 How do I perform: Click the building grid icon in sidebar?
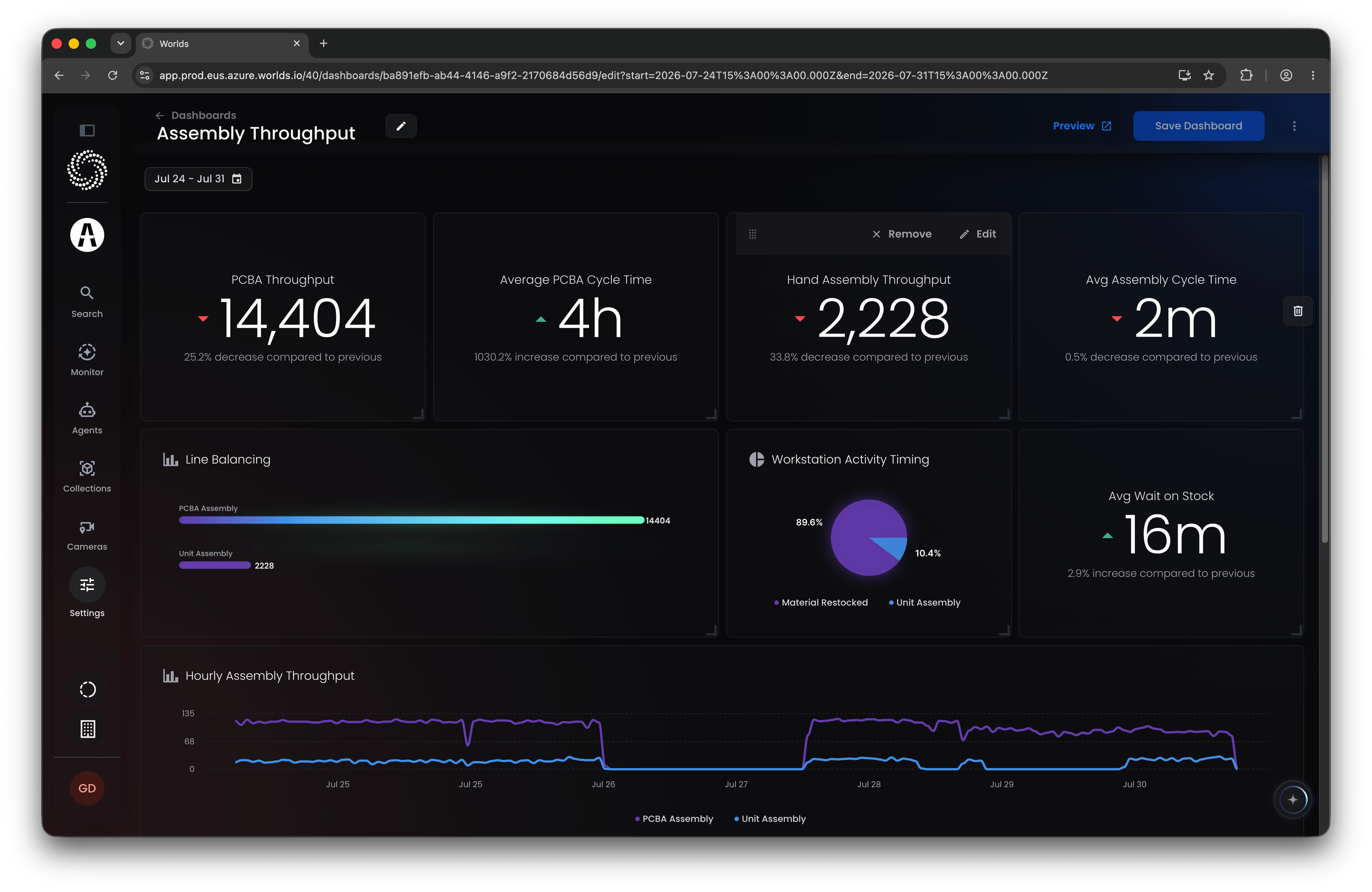click(88, 729)
